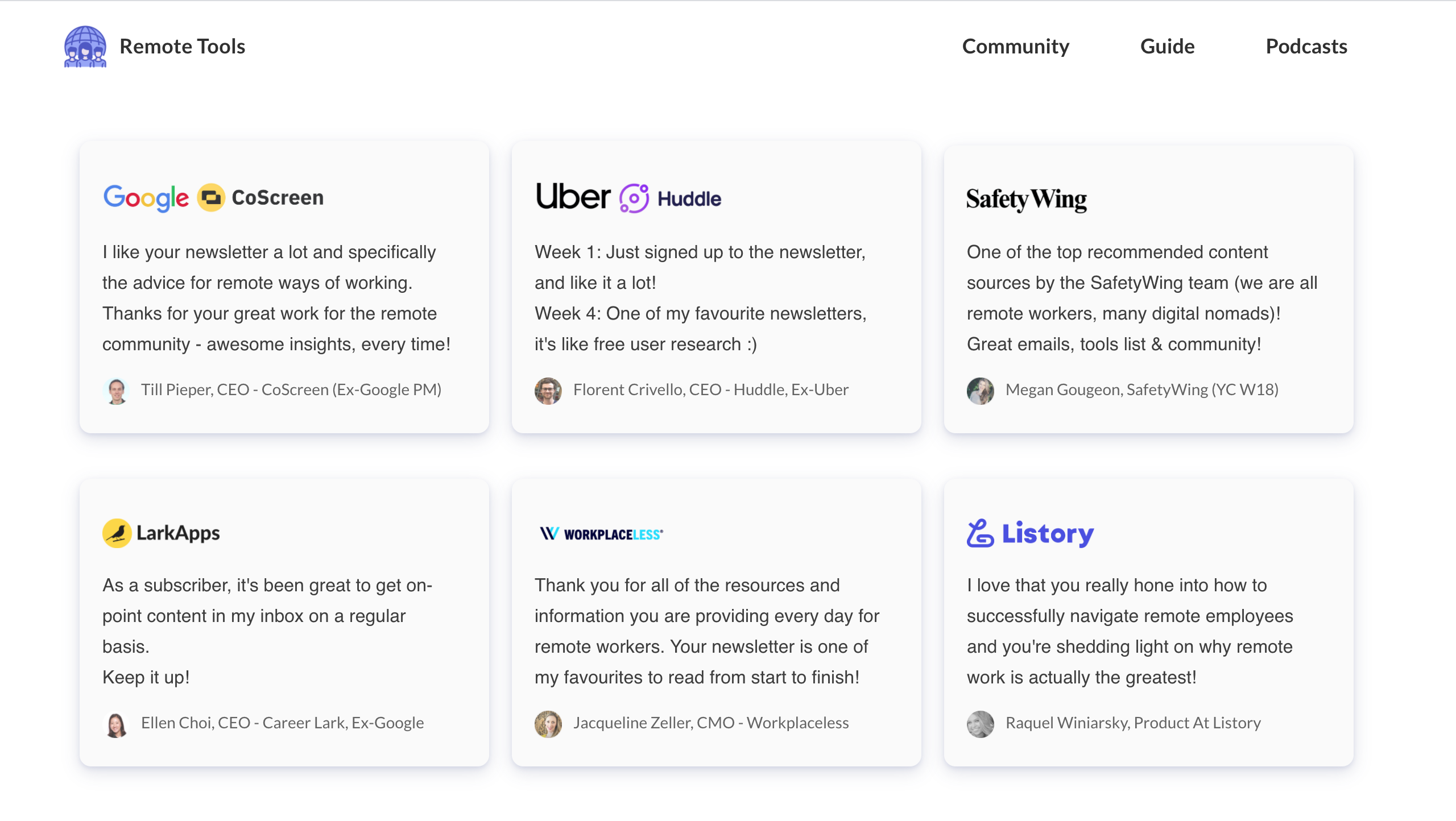Click the Remote Tools site title

[x=182, y=47]
